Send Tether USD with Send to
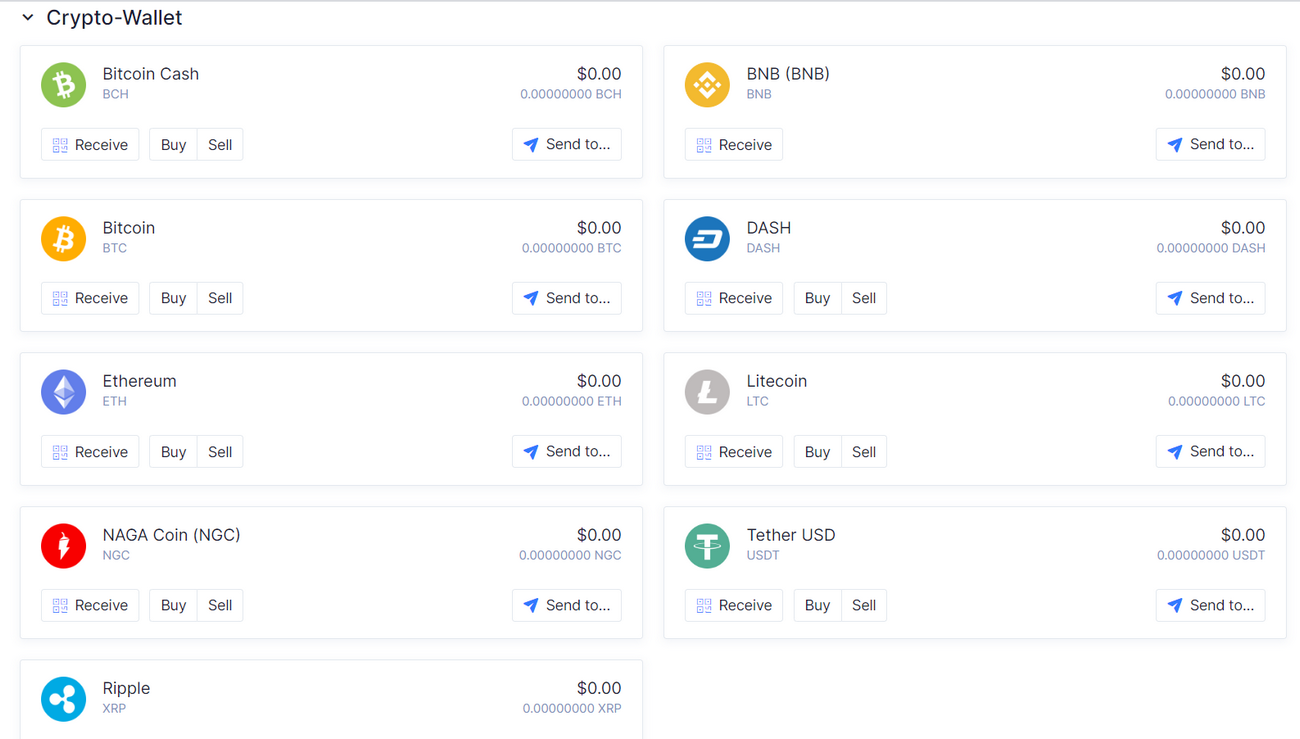 click(x=1211, y=605)
